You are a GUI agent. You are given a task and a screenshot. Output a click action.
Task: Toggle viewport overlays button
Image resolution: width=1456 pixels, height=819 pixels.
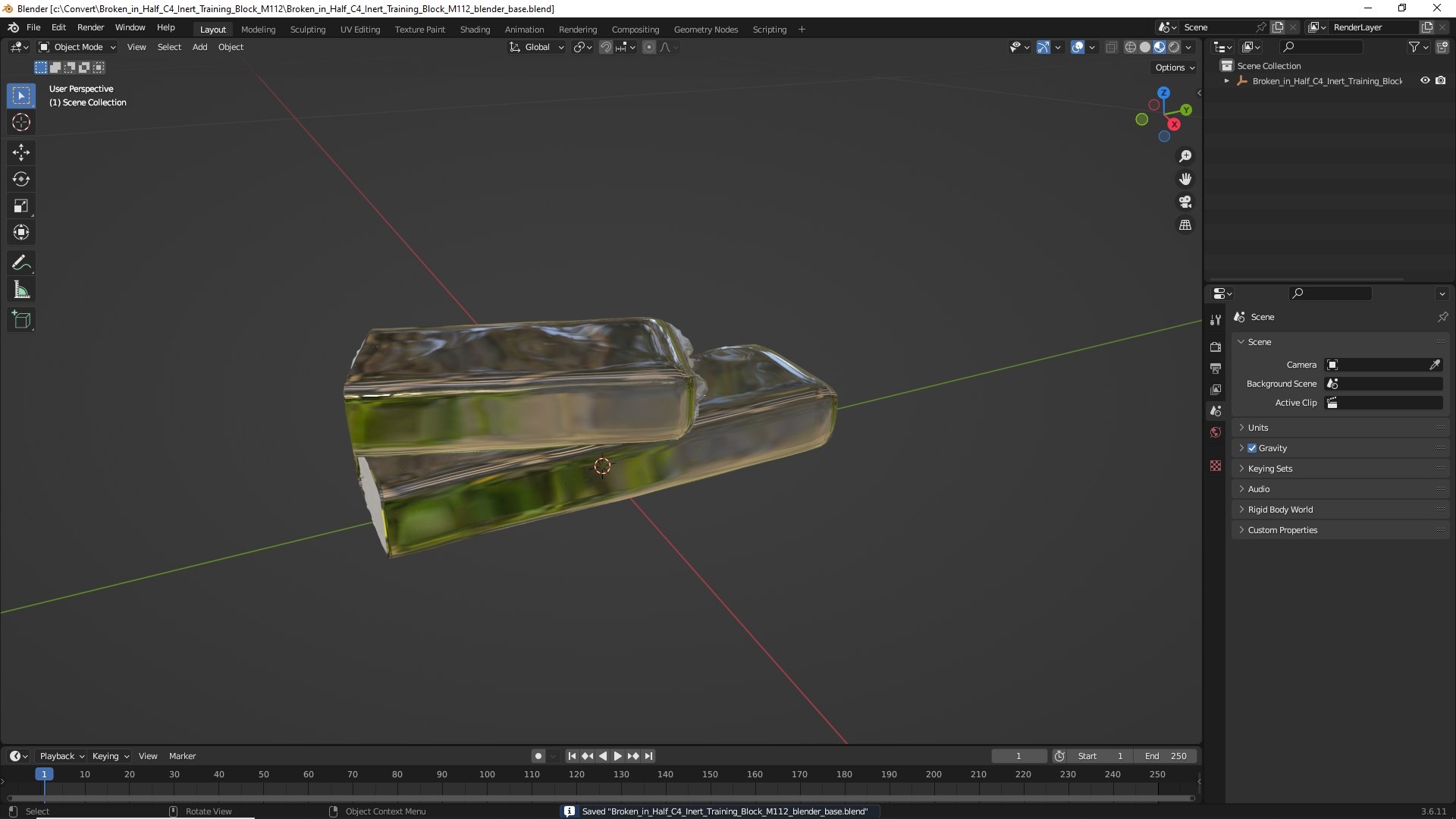point(1078,47)
